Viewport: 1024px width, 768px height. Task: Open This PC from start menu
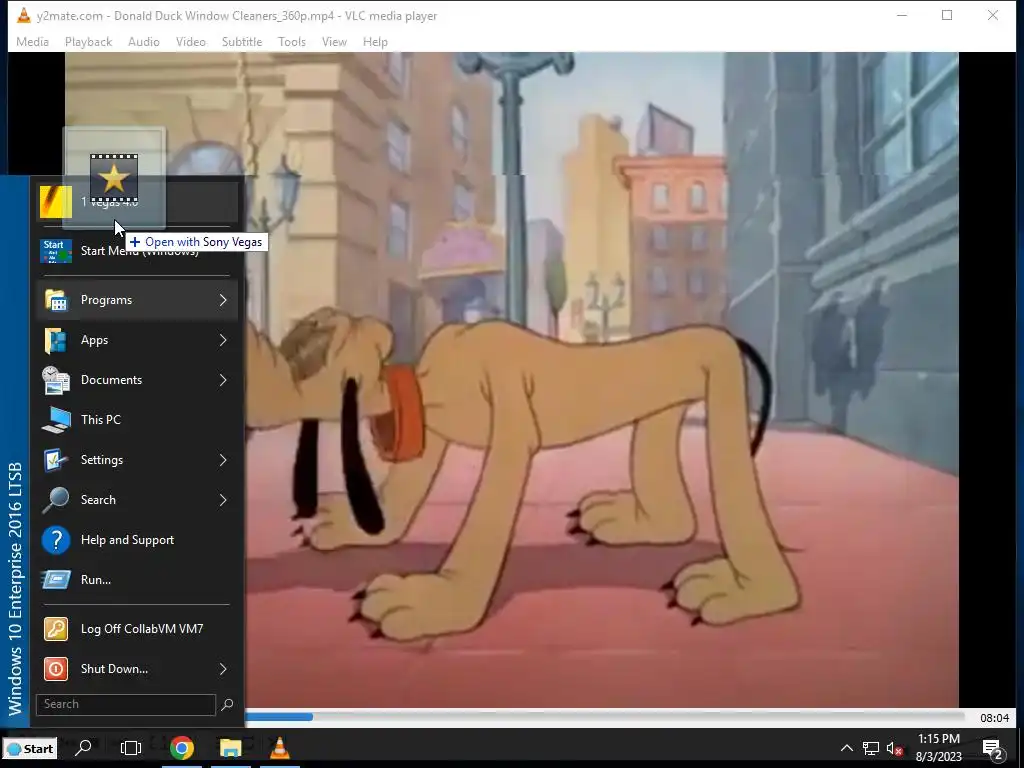(x=138, y=420)
